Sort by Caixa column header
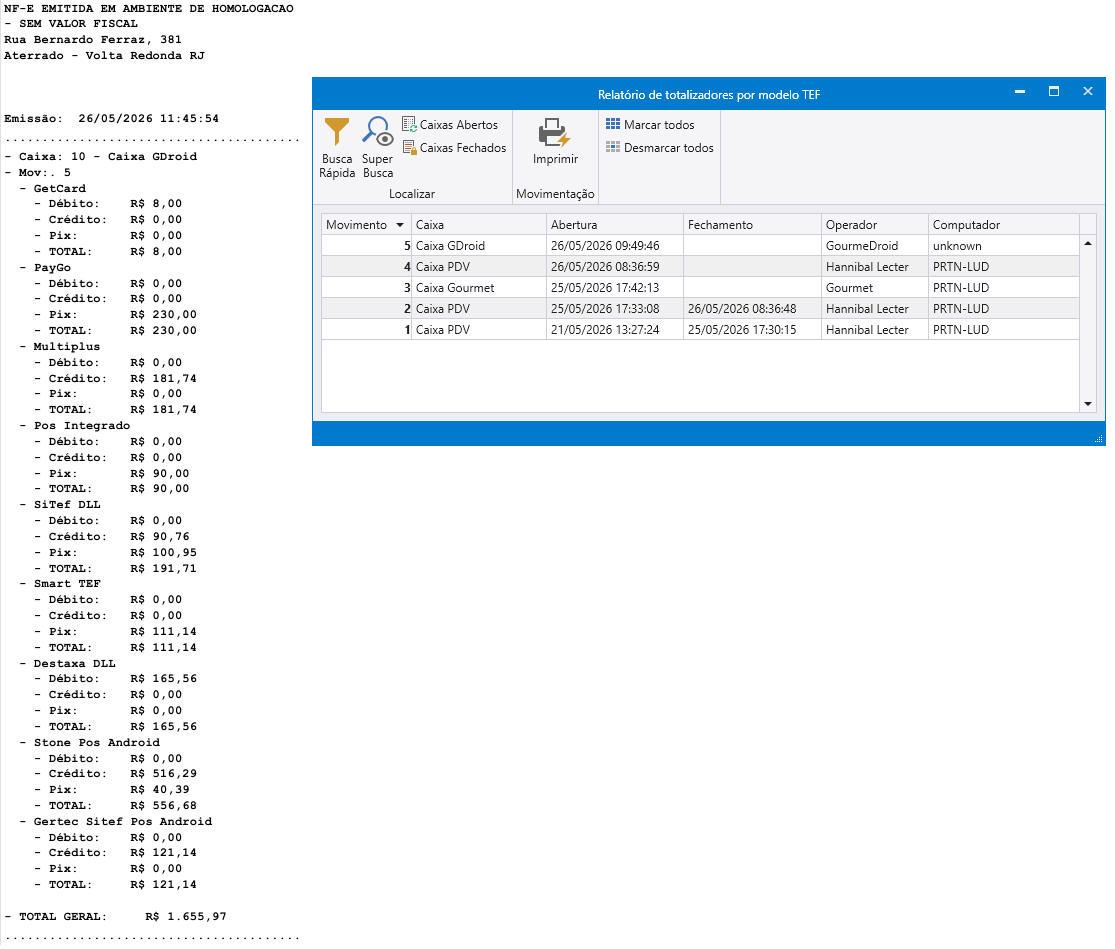1115x949 pixels. [479, 225]
